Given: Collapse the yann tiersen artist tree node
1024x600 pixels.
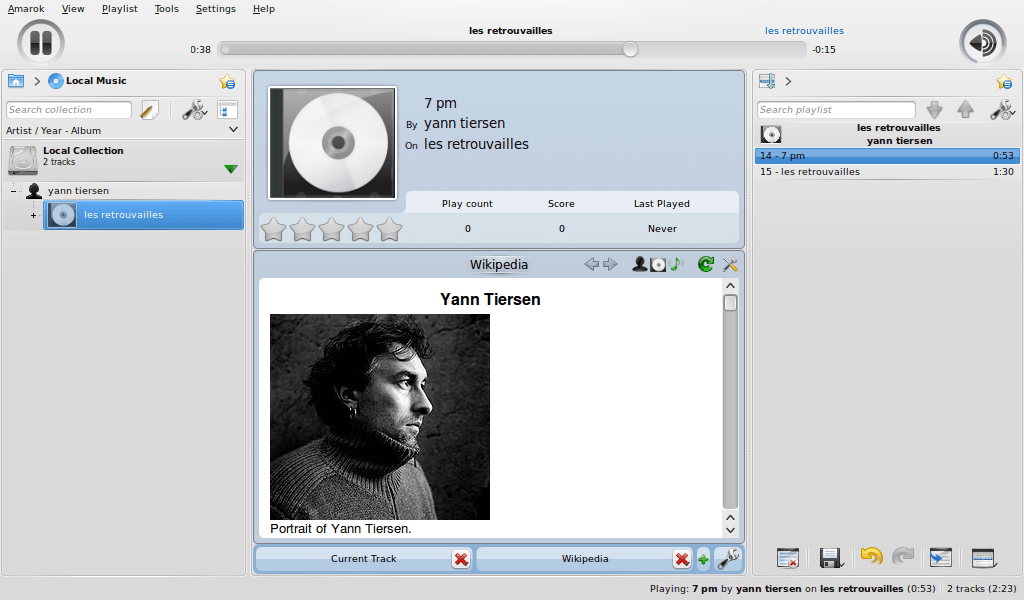Looking at the screenshot, I should tap(14, 190).
